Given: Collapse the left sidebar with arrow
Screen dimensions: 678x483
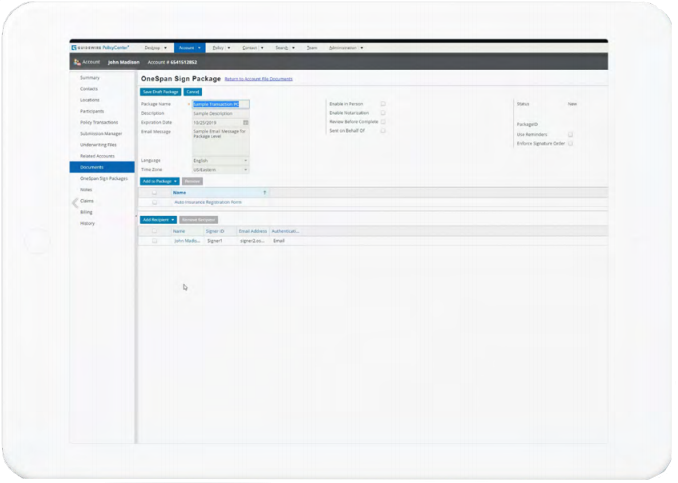Looking at the screenshot, I should pyautogui.click(x=74, y=203).
